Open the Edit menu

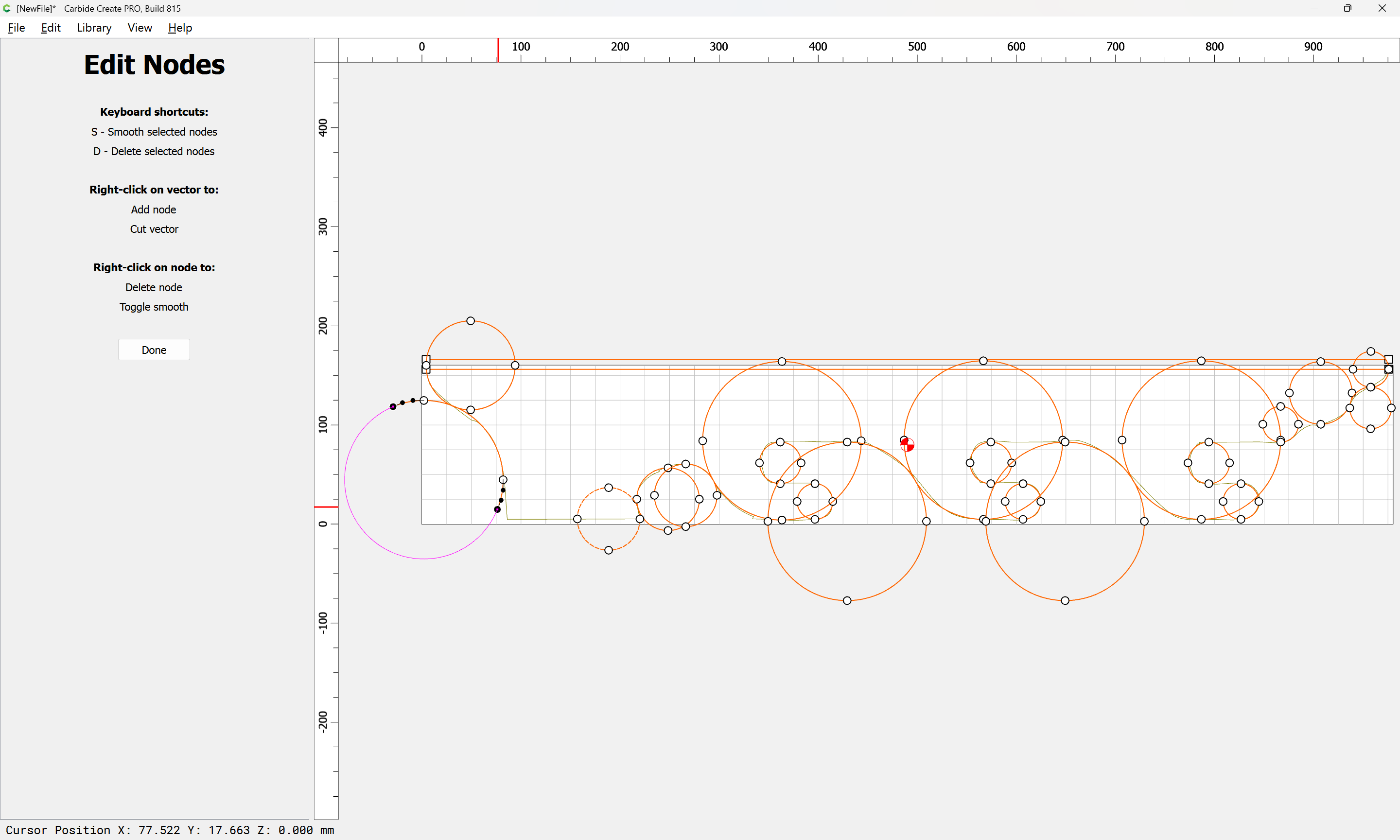(51, 28)
